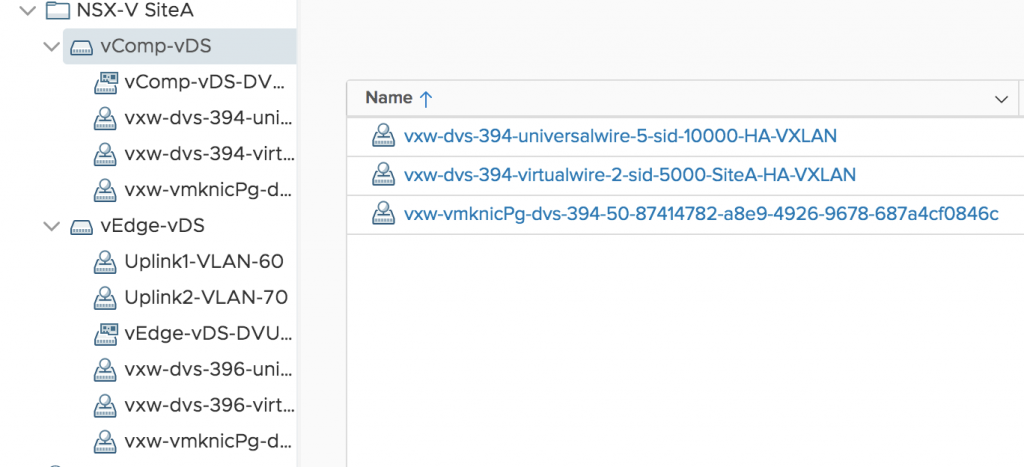Select vxw-dvs-396-uni... tree item
Viewport: 1024px width, 467px height.
pyautogui.click(x=209, y=370)
